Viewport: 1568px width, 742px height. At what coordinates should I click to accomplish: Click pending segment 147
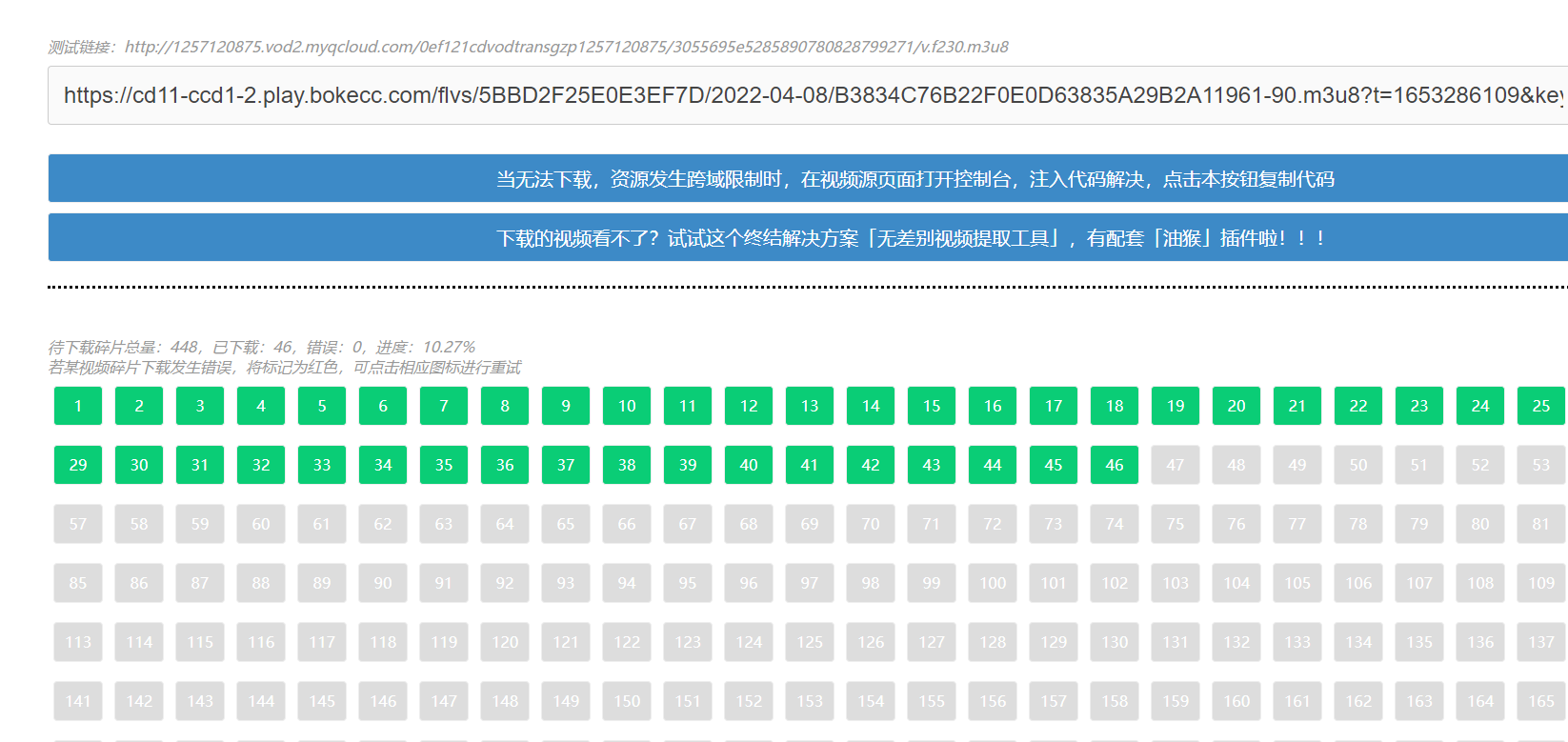click(444, 701)
